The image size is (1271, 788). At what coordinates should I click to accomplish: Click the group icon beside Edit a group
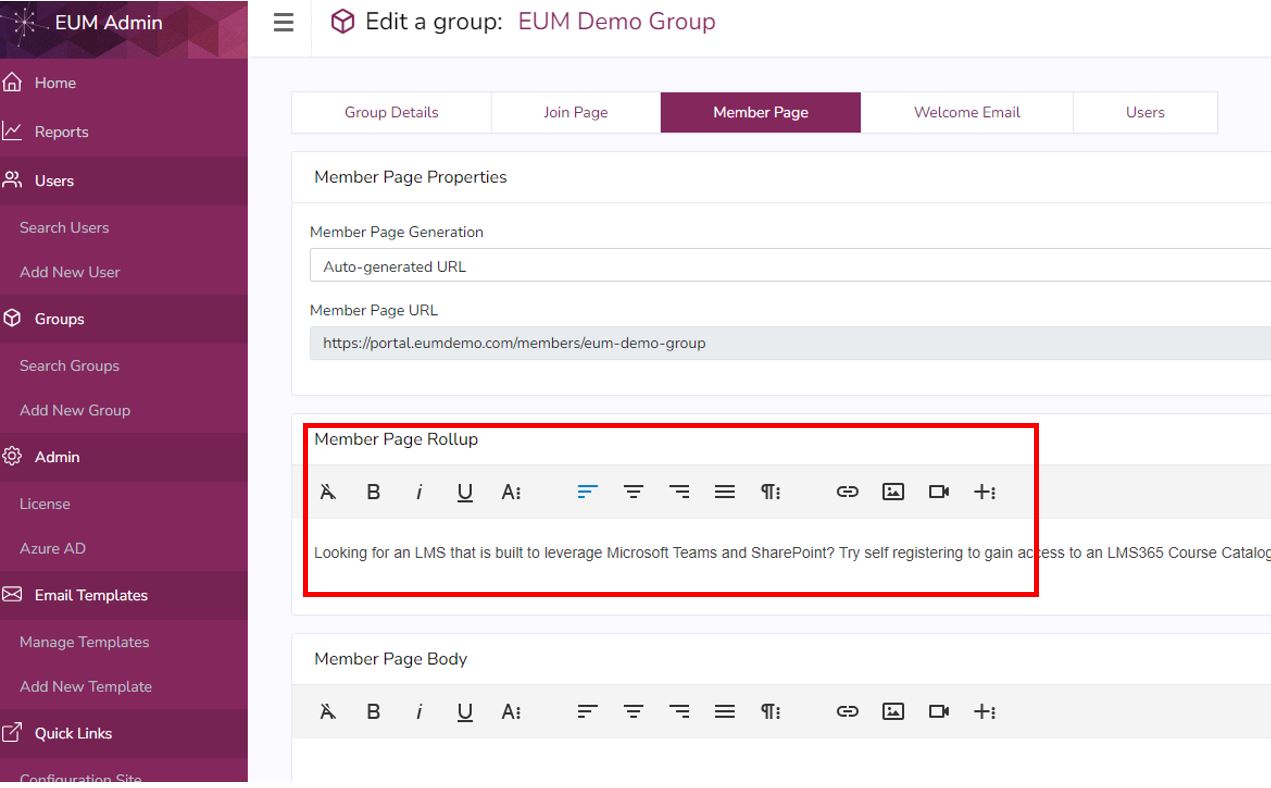coord(341,21)
